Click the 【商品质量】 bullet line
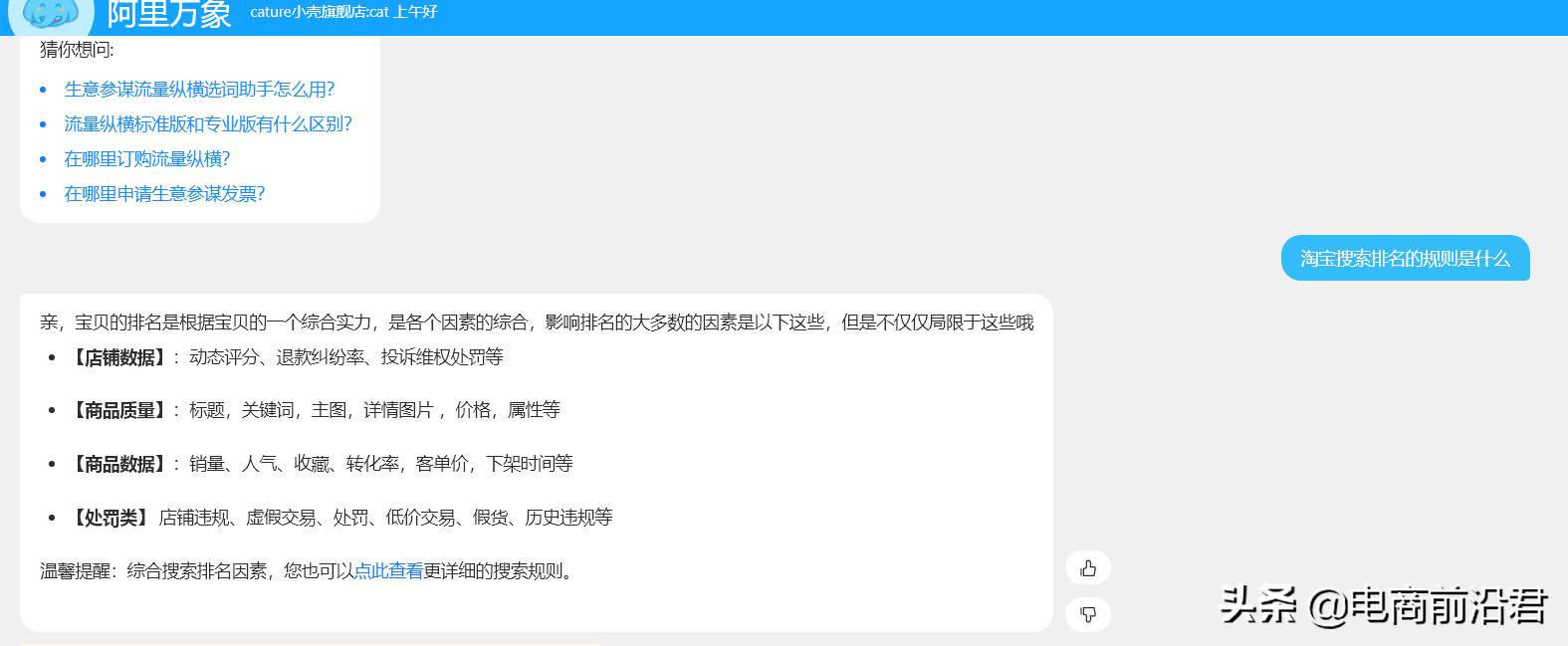 point(314,410)
